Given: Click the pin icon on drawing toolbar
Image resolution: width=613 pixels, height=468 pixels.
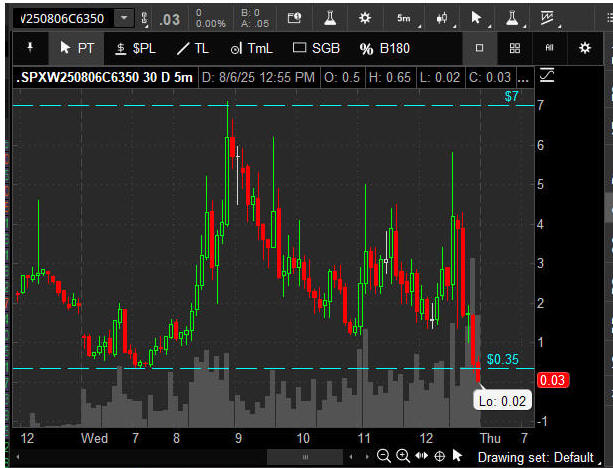Looking at the screenshot, I should 29,48.
